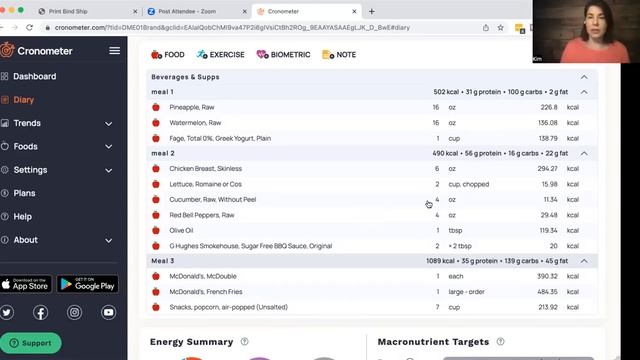Image resolution: width=640 pixels, height=360 pixels.
Task: Click the 484.35 kcal value for French Fries
Action: [547, 292]
